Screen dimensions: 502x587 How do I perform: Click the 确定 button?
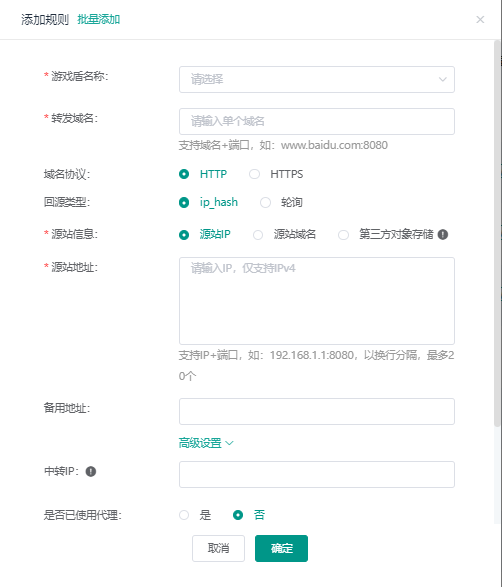tap(282, 548)
